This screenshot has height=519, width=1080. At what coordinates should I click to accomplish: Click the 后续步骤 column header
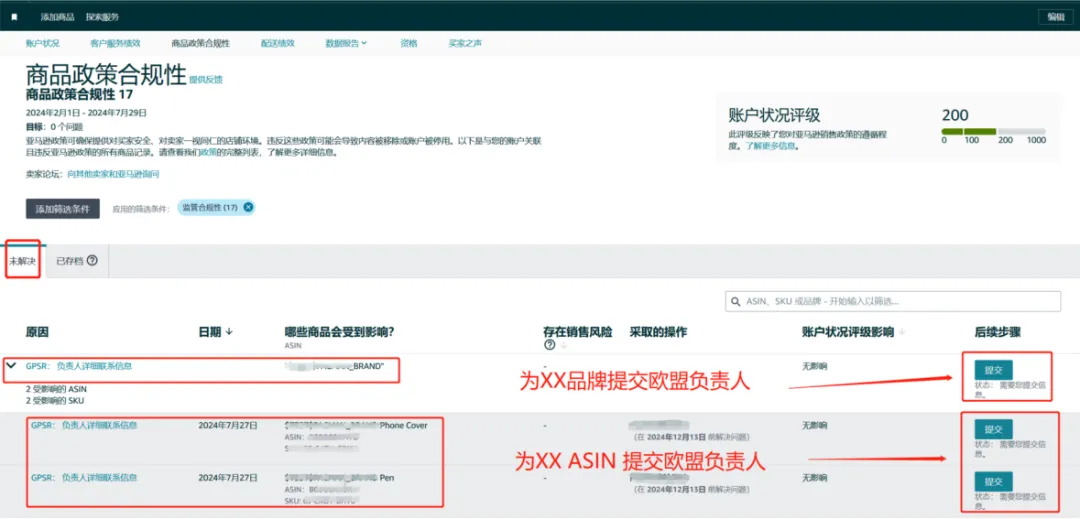[997, 332]
